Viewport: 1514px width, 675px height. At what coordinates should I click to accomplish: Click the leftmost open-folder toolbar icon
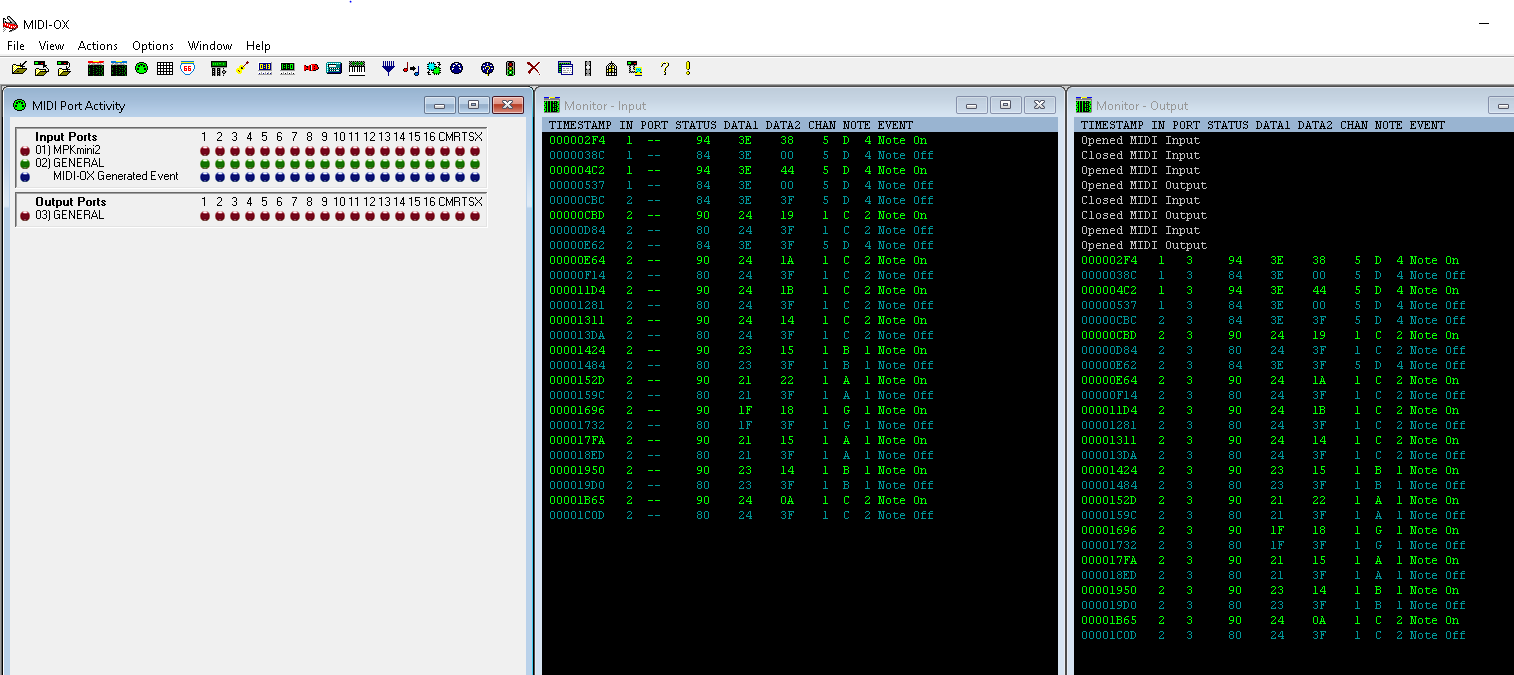pyautogui.click(x=19, y=68)
